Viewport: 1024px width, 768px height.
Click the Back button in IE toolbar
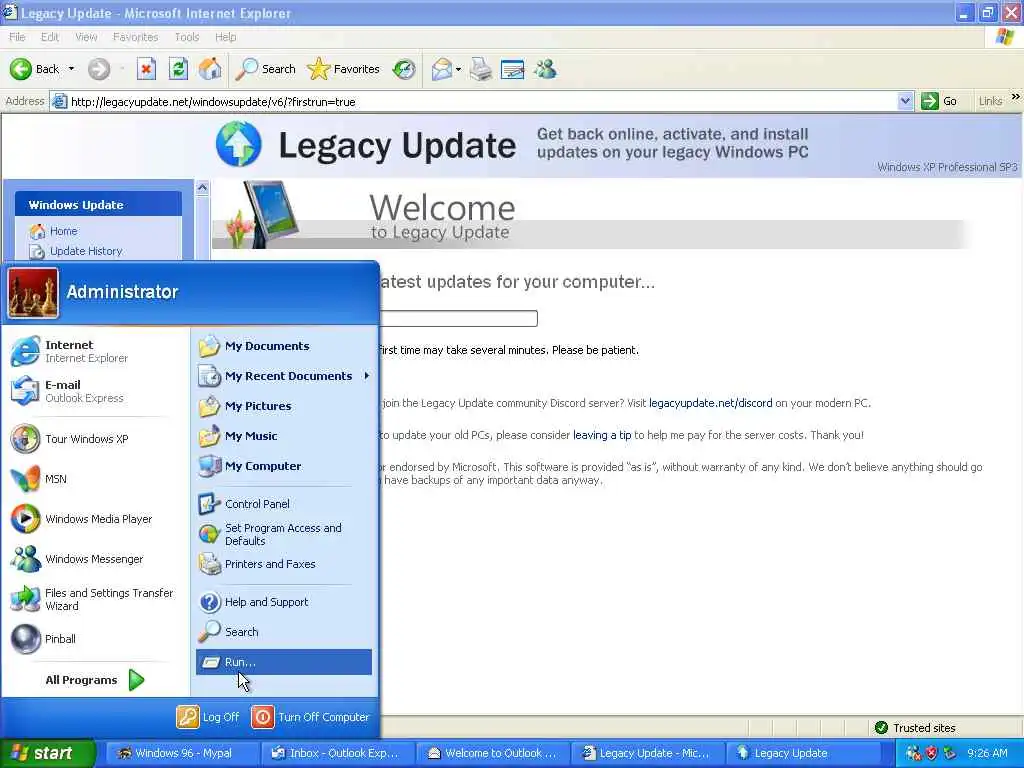click(34, 69)
